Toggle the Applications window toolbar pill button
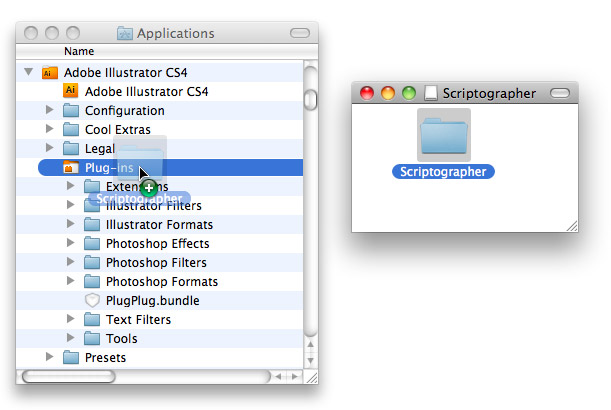611x410 pixels. (x=300, y=33)
